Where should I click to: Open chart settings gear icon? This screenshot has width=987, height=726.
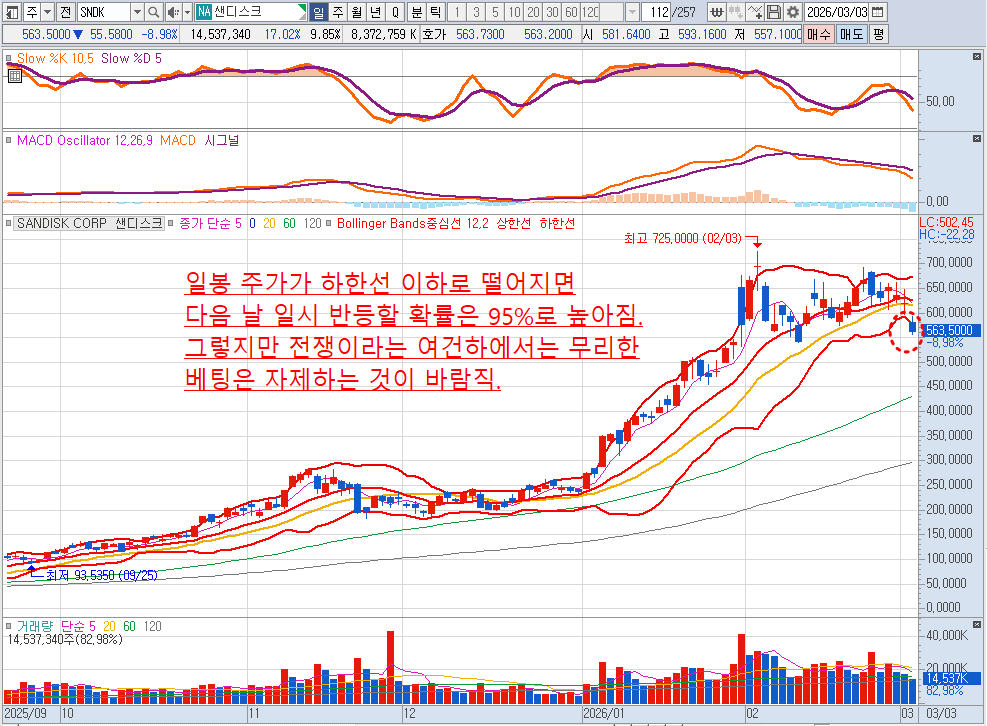click(792, 12)
